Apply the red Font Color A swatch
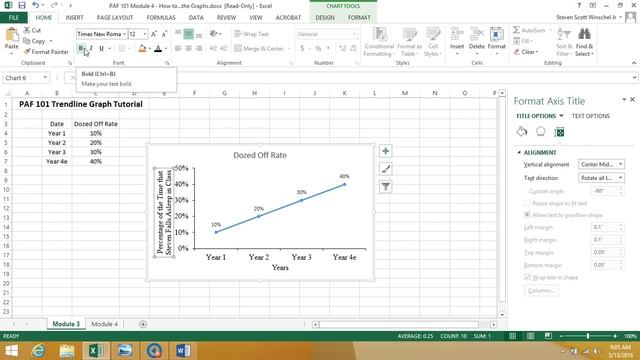Screen dimensions: 640x360 (158, 49)
